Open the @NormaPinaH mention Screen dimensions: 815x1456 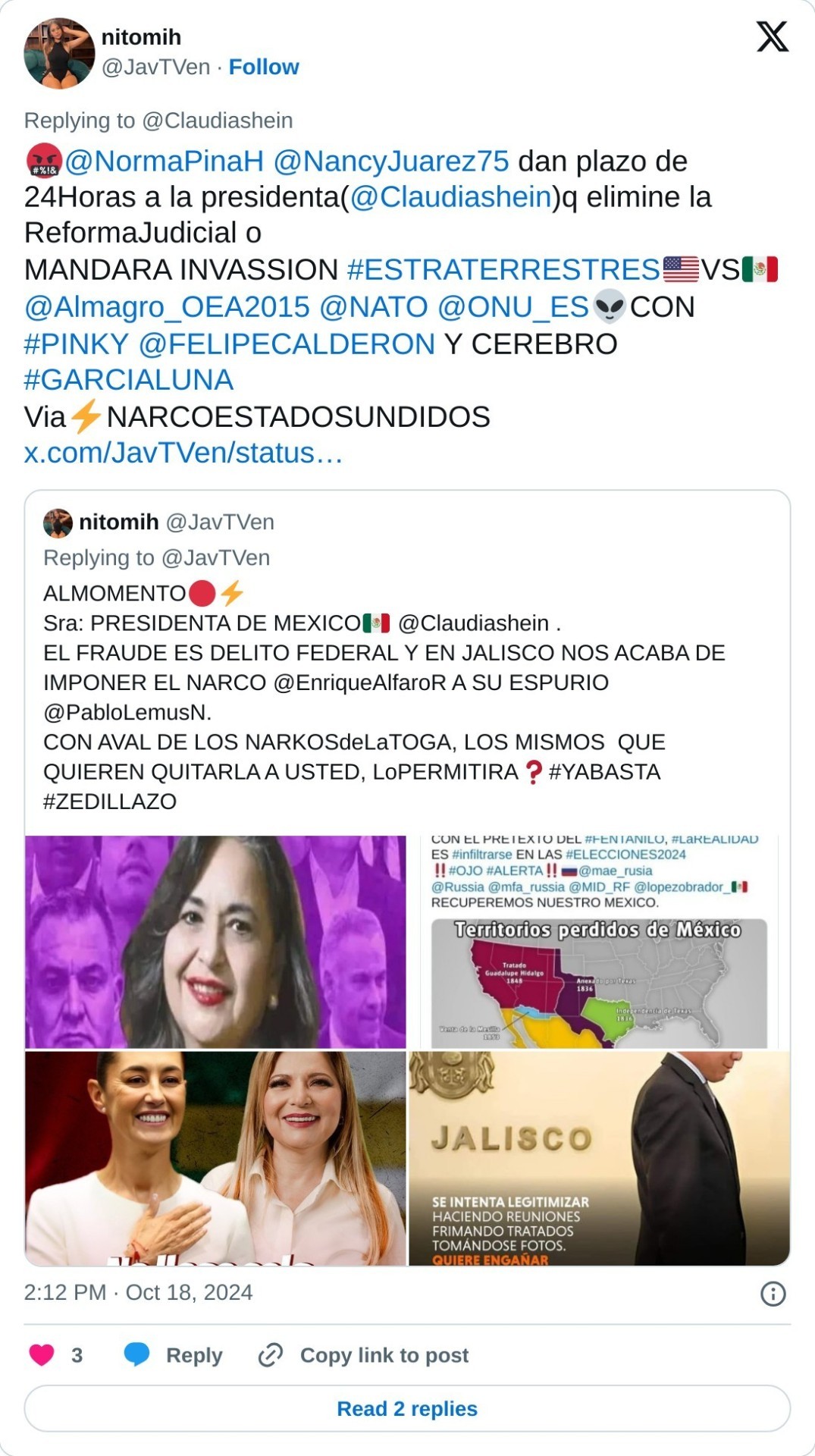(164, 161)
